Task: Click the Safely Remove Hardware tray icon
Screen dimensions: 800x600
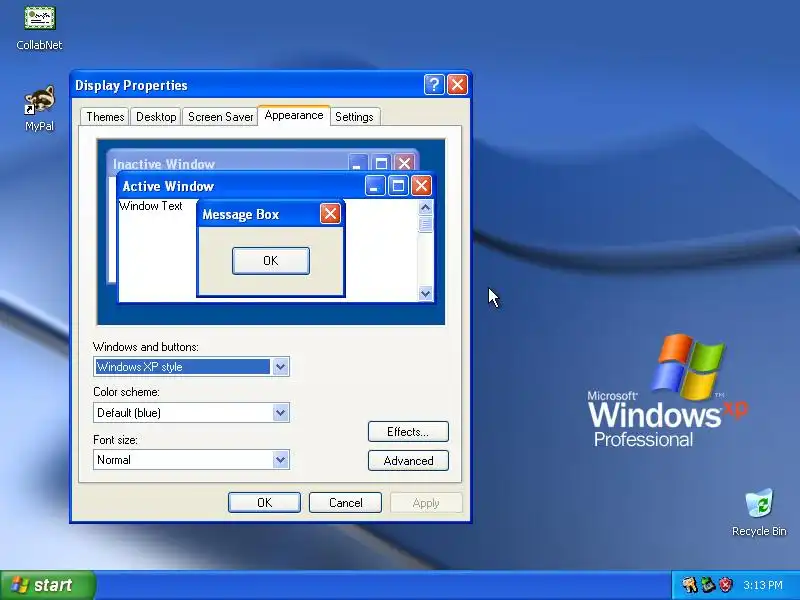Action: point(708,585)
